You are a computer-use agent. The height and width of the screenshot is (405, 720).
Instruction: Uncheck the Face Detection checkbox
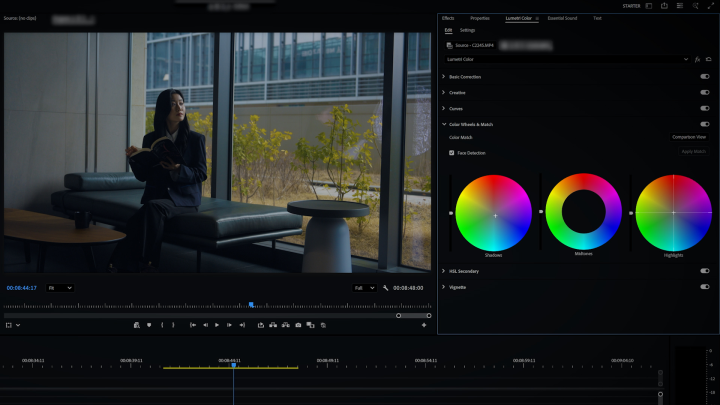452,153
